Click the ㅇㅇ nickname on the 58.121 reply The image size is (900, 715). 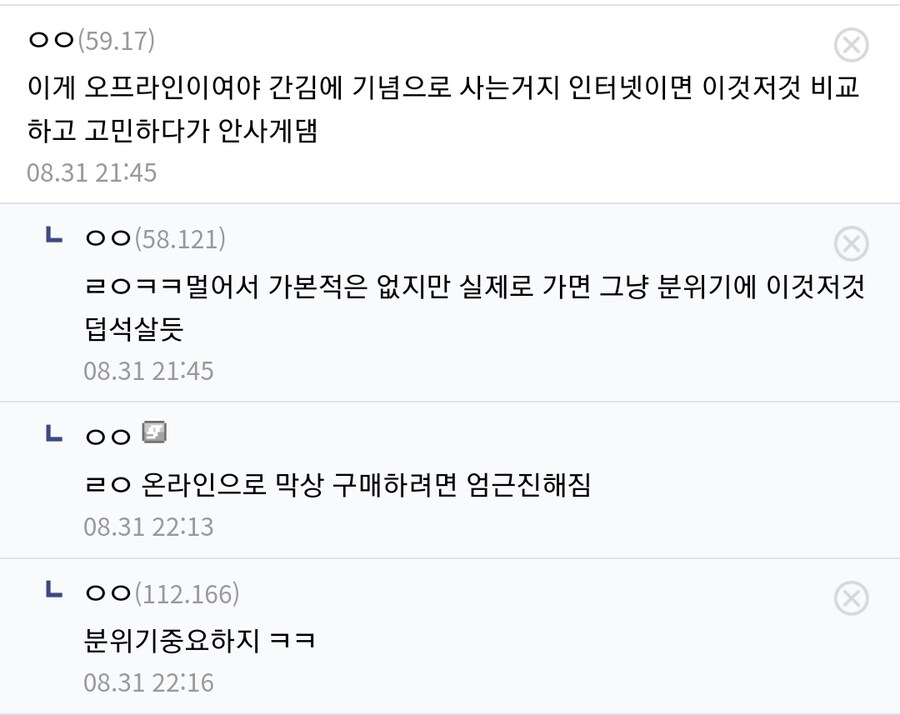coord(108,240)
